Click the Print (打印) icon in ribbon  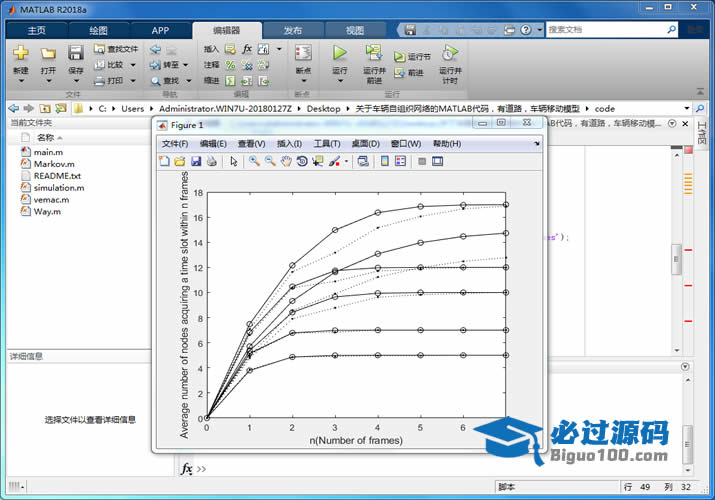click(99, 81)
